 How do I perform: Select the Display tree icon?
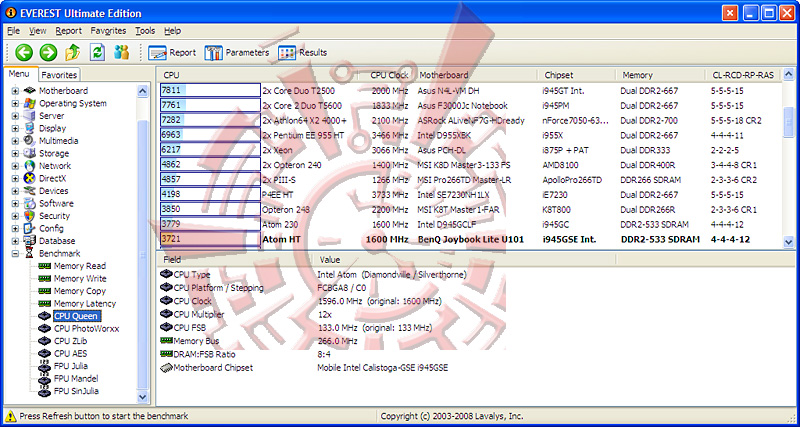(x=30, y=128)
